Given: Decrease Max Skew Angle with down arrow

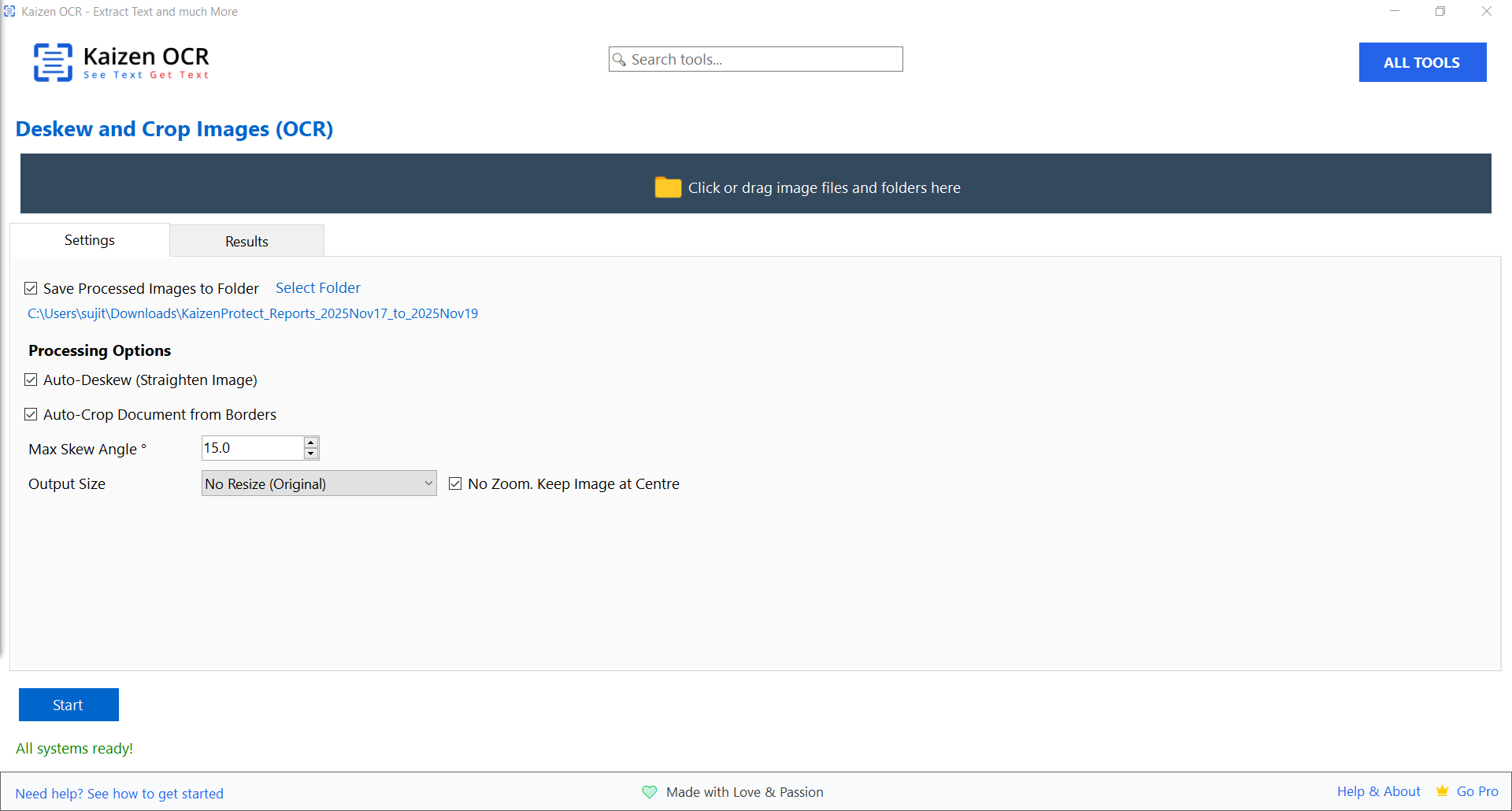Looking at the screenshot, I should pyautogui.click(x=311, y=454).
